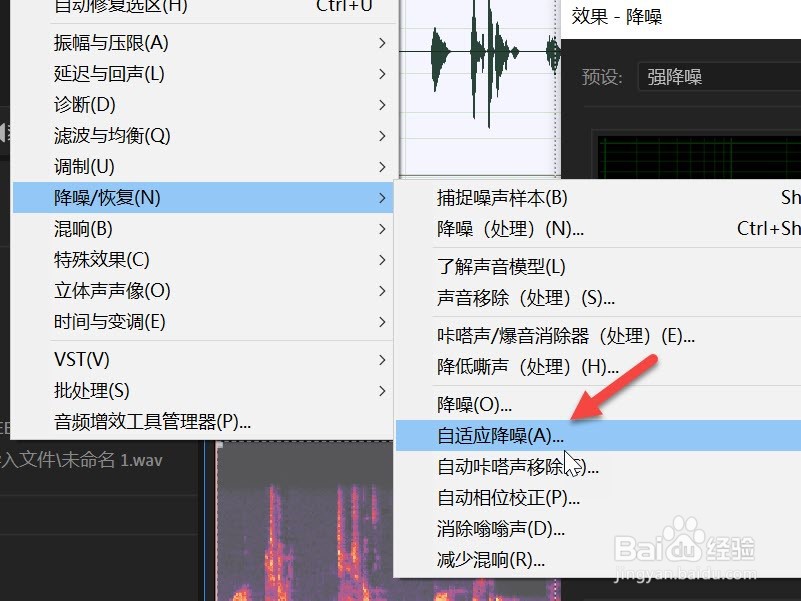
Task: Open 时间与变调(E) submenu
Action: [203, 322]
